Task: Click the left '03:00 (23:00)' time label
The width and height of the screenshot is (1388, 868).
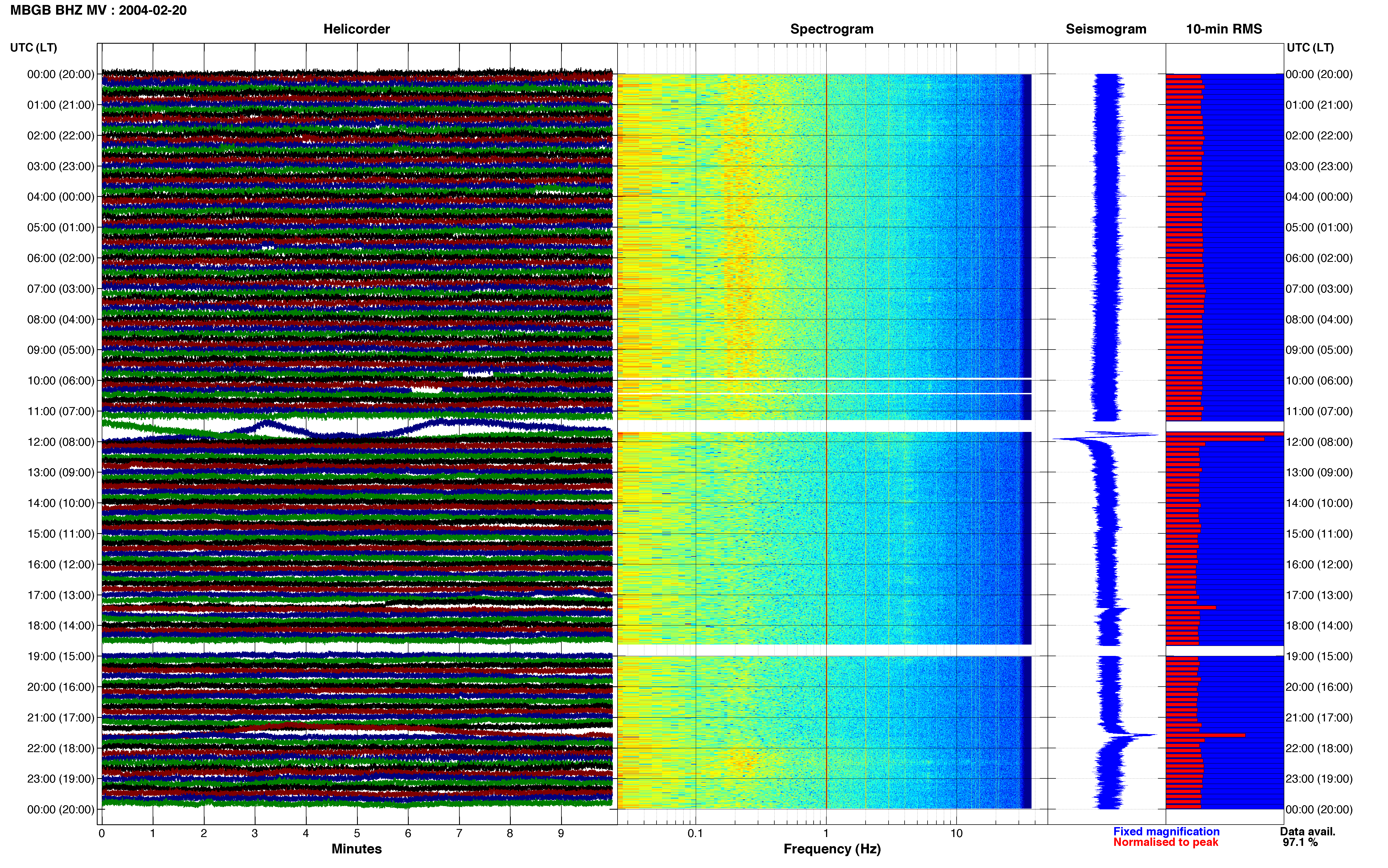Action: coord(61,166)
